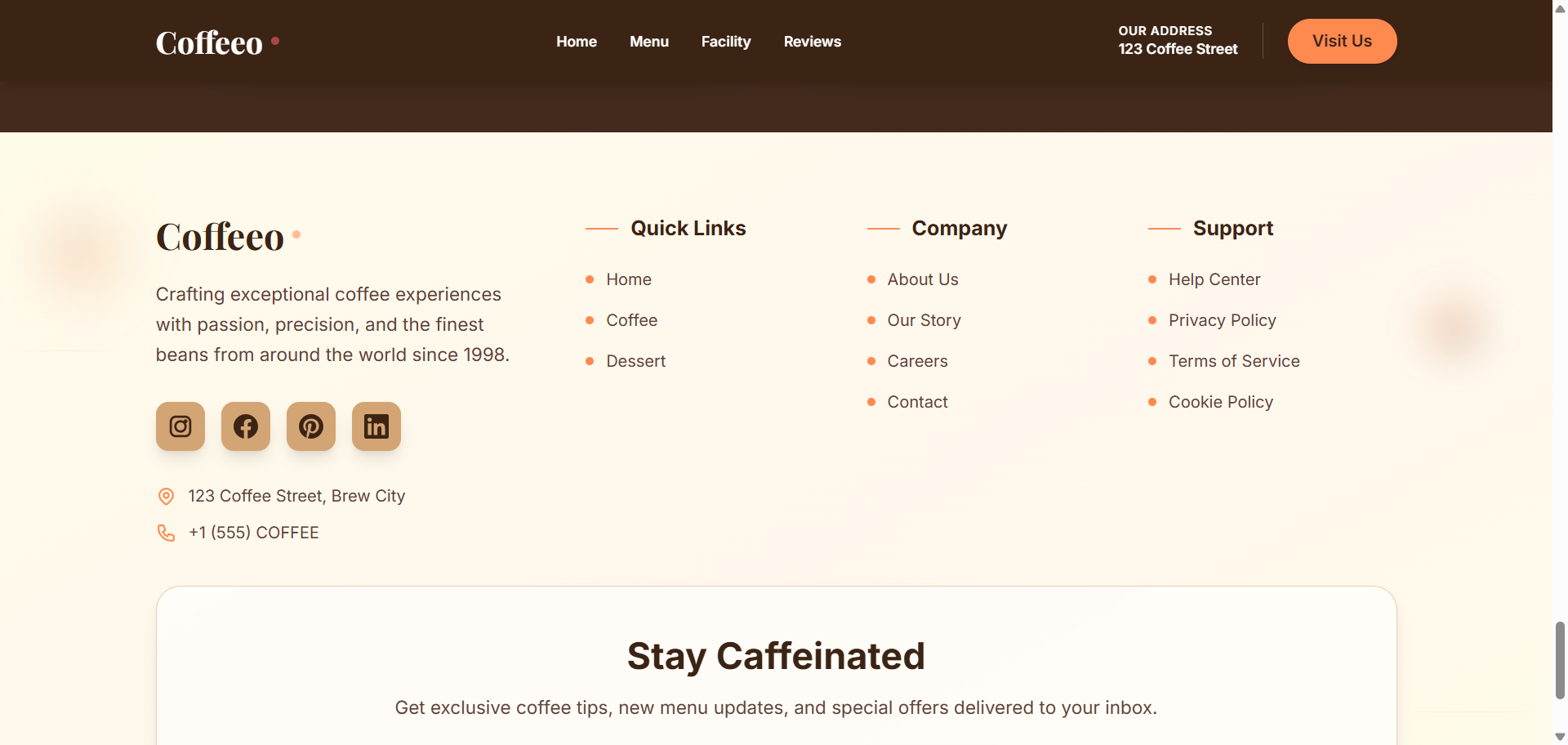The width and height of the screenshot is (1568, 745).
Task: Visit the About Us page link
Action: click(923, 279)
